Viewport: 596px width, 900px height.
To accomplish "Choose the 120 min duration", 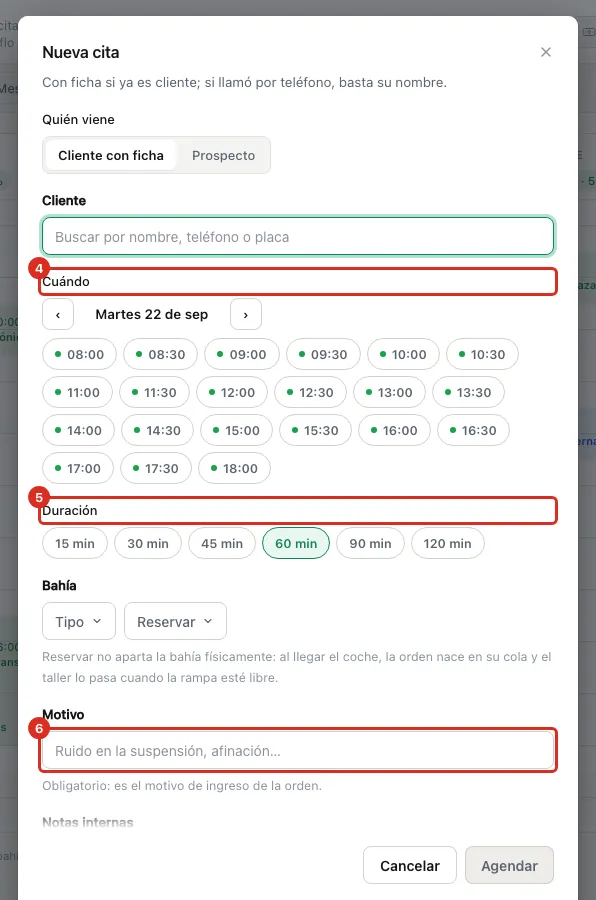I will (x=448, y=544).
